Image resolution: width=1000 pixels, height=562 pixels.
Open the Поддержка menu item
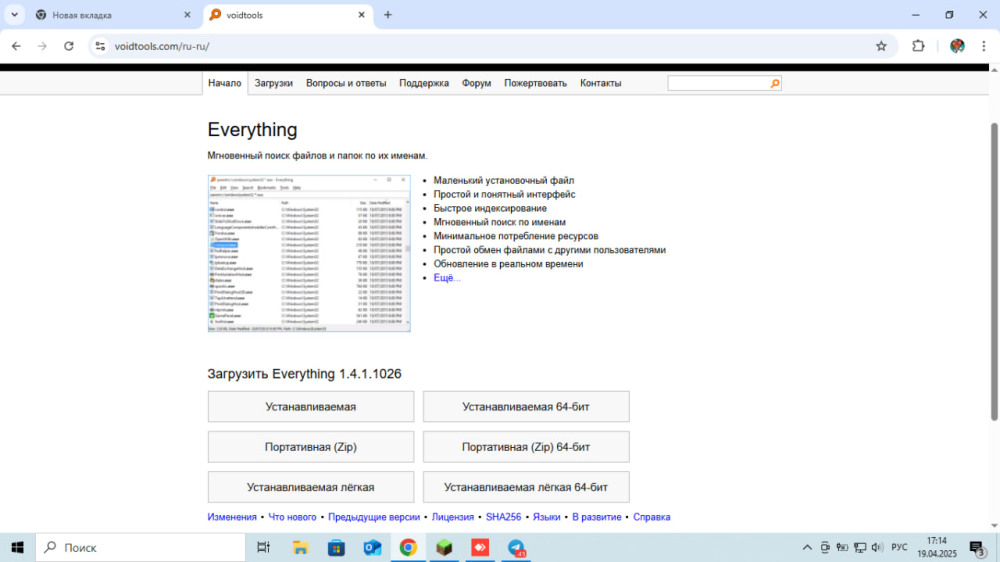pos(424,83)
